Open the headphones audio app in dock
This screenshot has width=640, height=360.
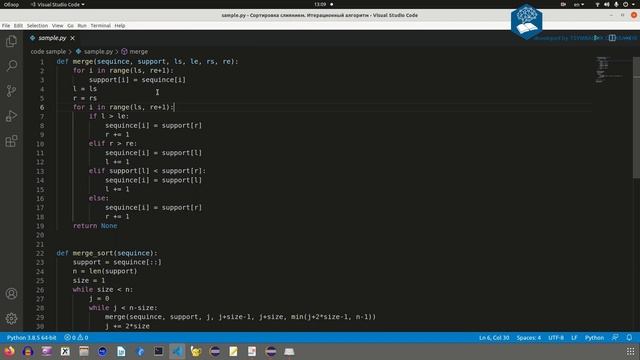pyautogui.click(x=28, y=351)
